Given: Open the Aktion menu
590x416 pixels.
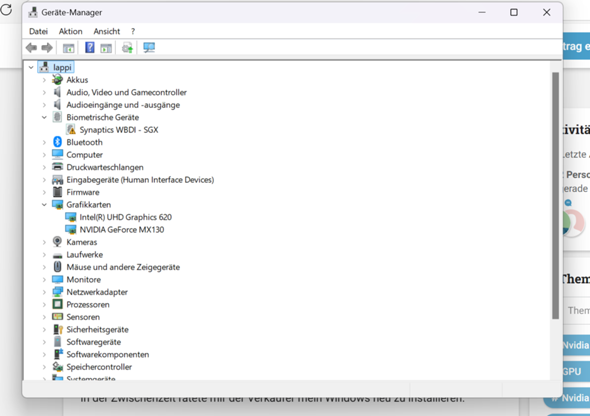Looking at the screenshot, I should pos(70,31).
